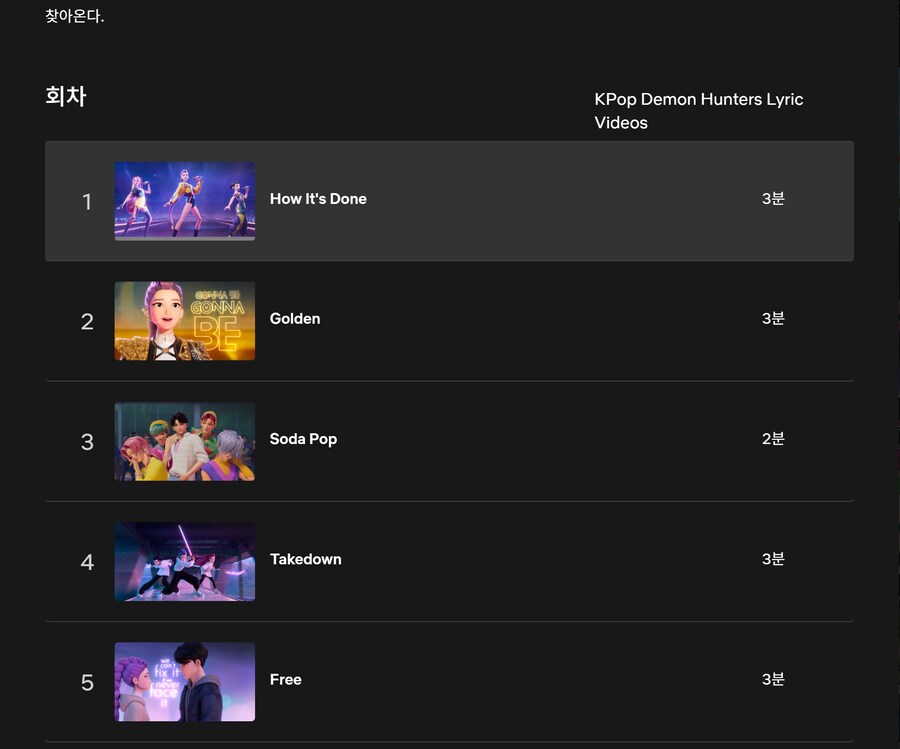Play the How It's Done episode thumbnail
900x749 pixels.
click(x=184, y=199)
